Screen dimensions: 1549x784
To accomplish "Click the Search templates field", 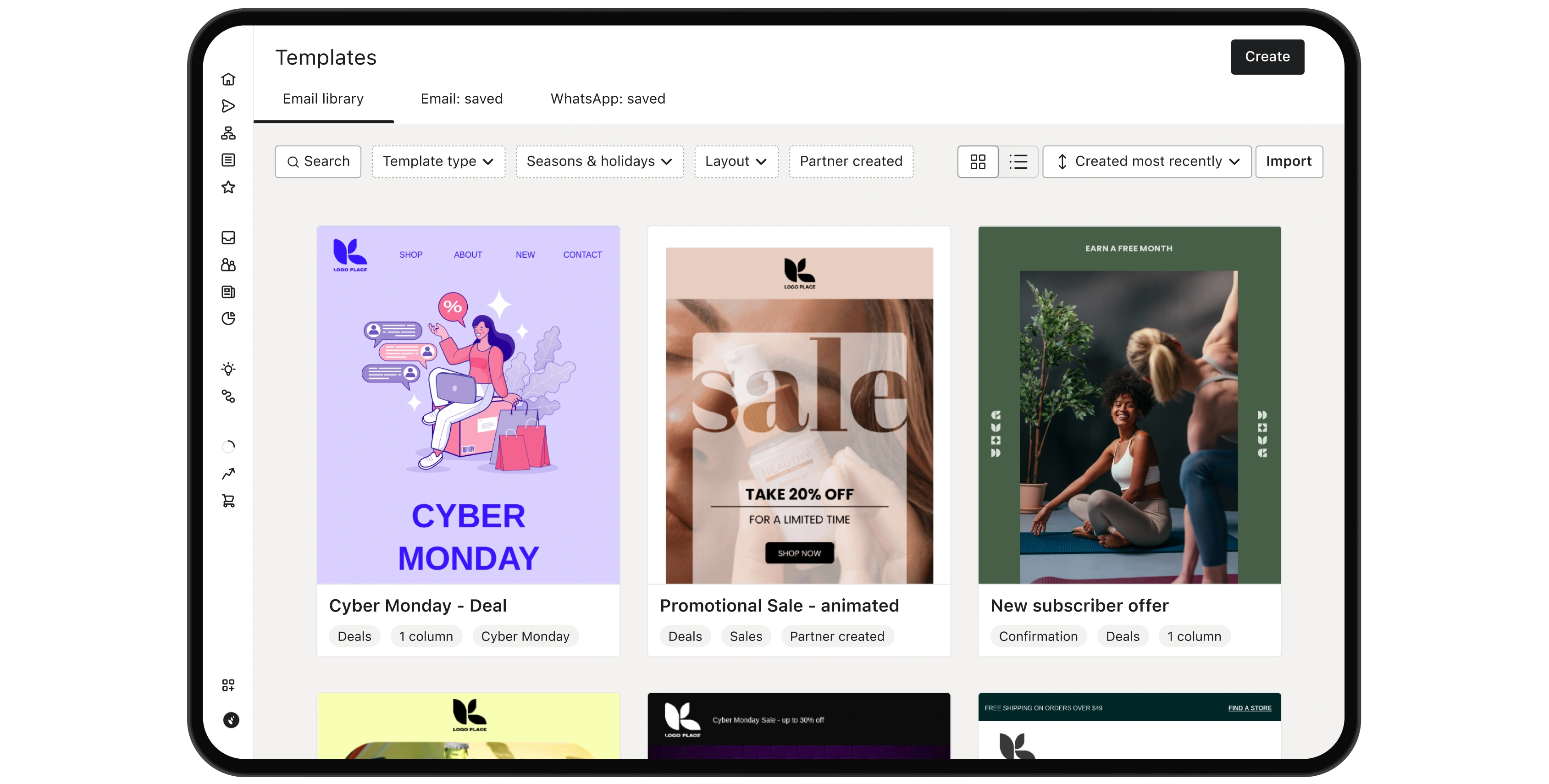I will (317, 161).
